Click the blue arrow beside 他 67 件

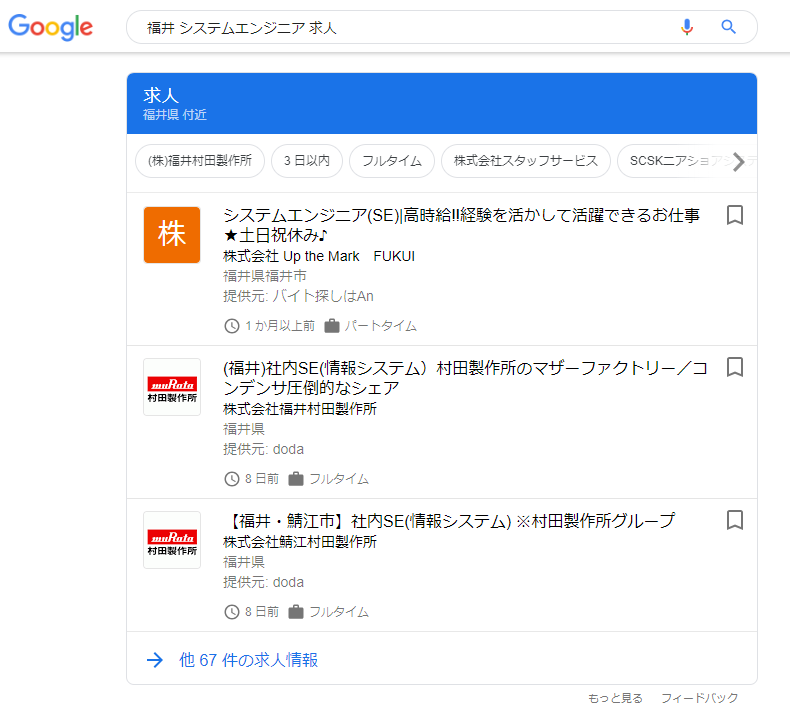pyautogui.click(x=155, y=660)
